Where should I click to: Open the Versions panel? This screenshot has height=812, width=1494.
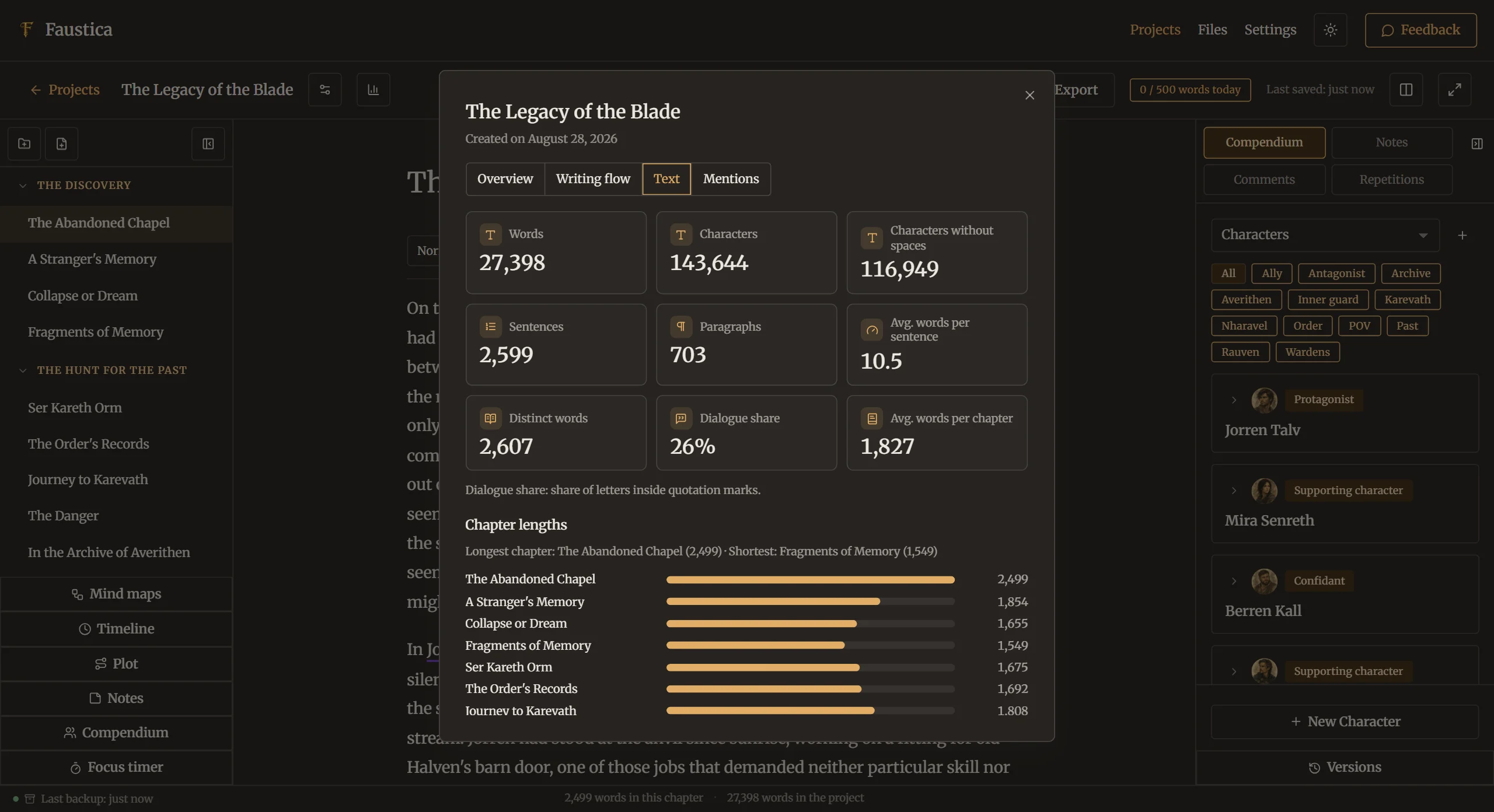click(1345, 768)
